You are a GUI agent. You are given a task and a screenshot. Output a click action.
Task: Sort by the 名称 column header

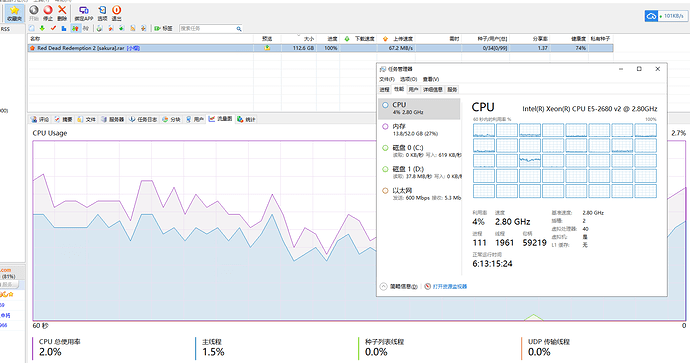(35, 39)
